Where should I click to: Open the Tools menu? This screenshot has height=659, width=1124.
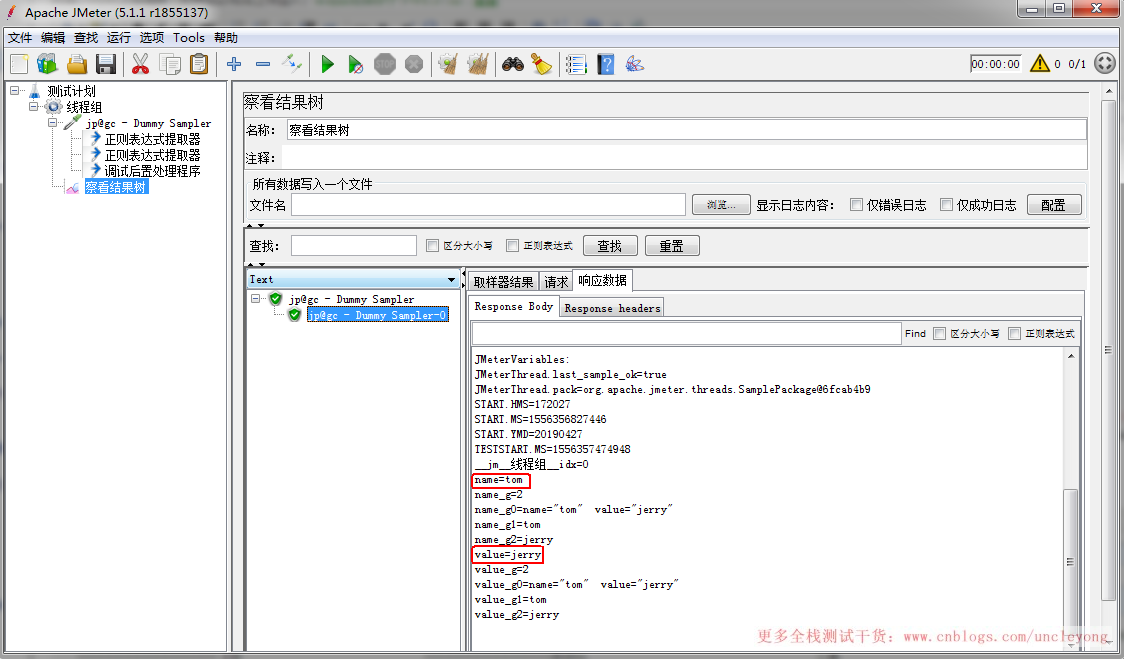click(x=189, y=37)
